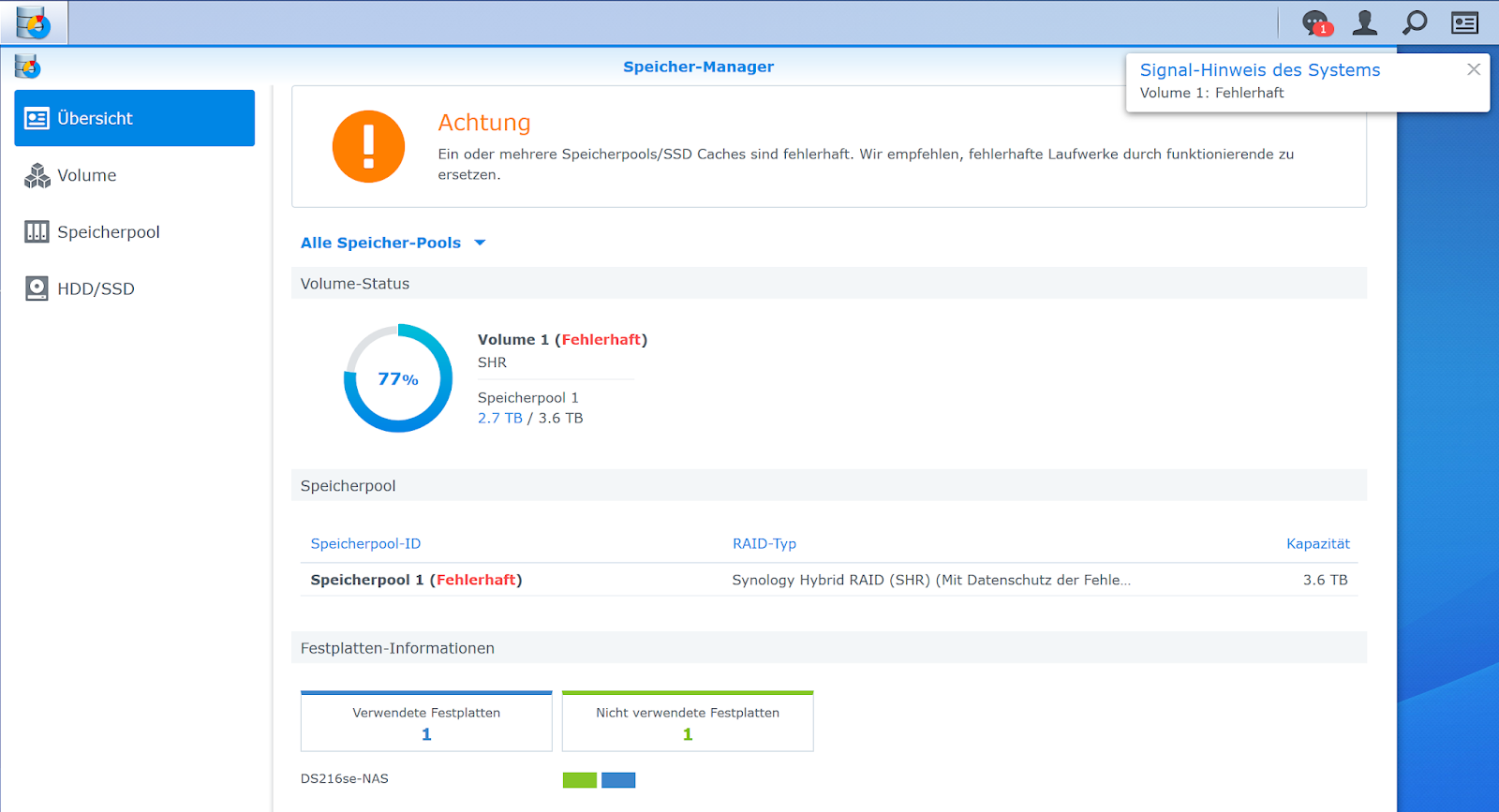Viewport: 1499px width, 812px height.
Task: Open the Storage Manager taskbar icon
Action: click(x=34, y=22)
